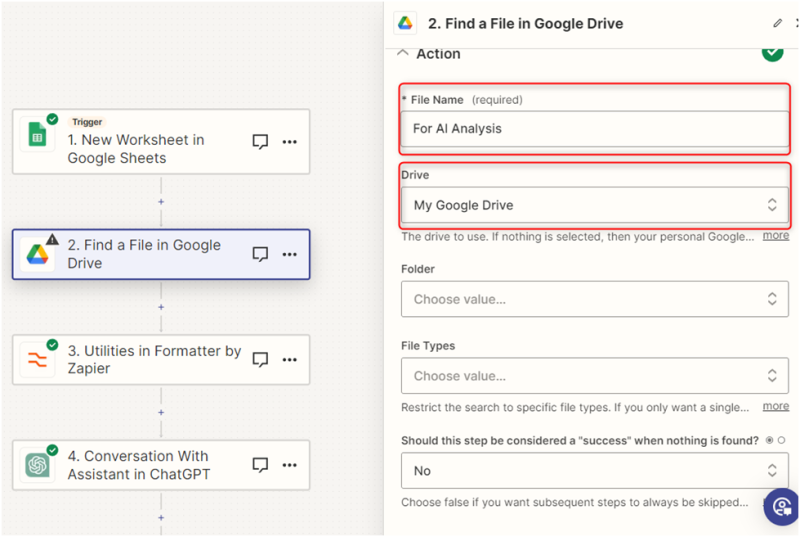Click the pencil icon to rename the step
Screen dimensions: 800x537
[777, 23]
